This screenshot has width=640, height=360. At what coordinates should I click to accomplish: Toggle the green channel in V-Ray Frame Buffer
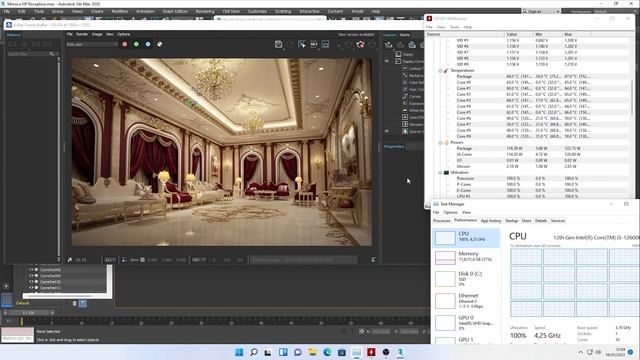(x=136, y=44)
